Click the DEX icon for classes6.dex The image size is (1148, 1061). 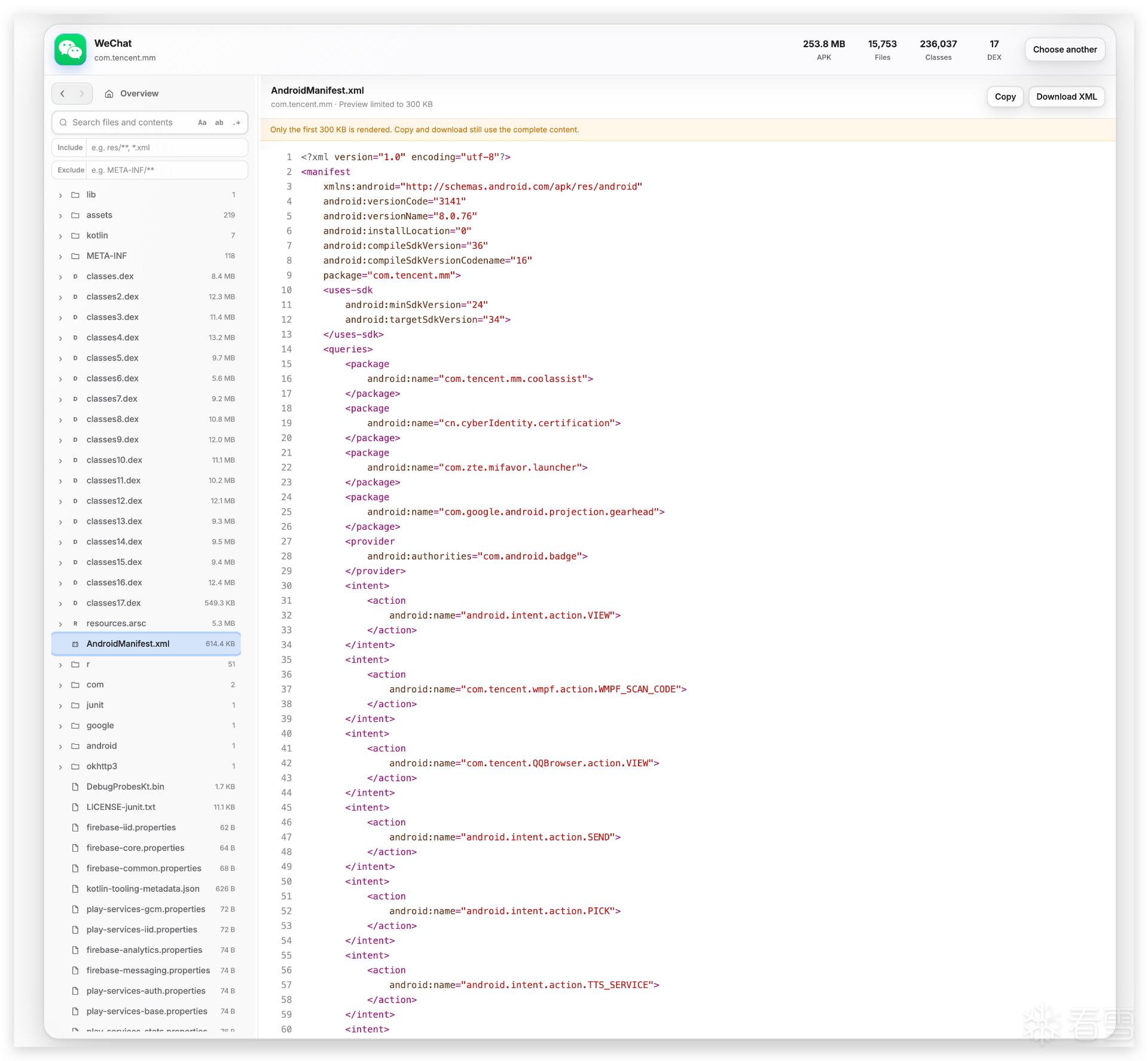click(75, 378)
